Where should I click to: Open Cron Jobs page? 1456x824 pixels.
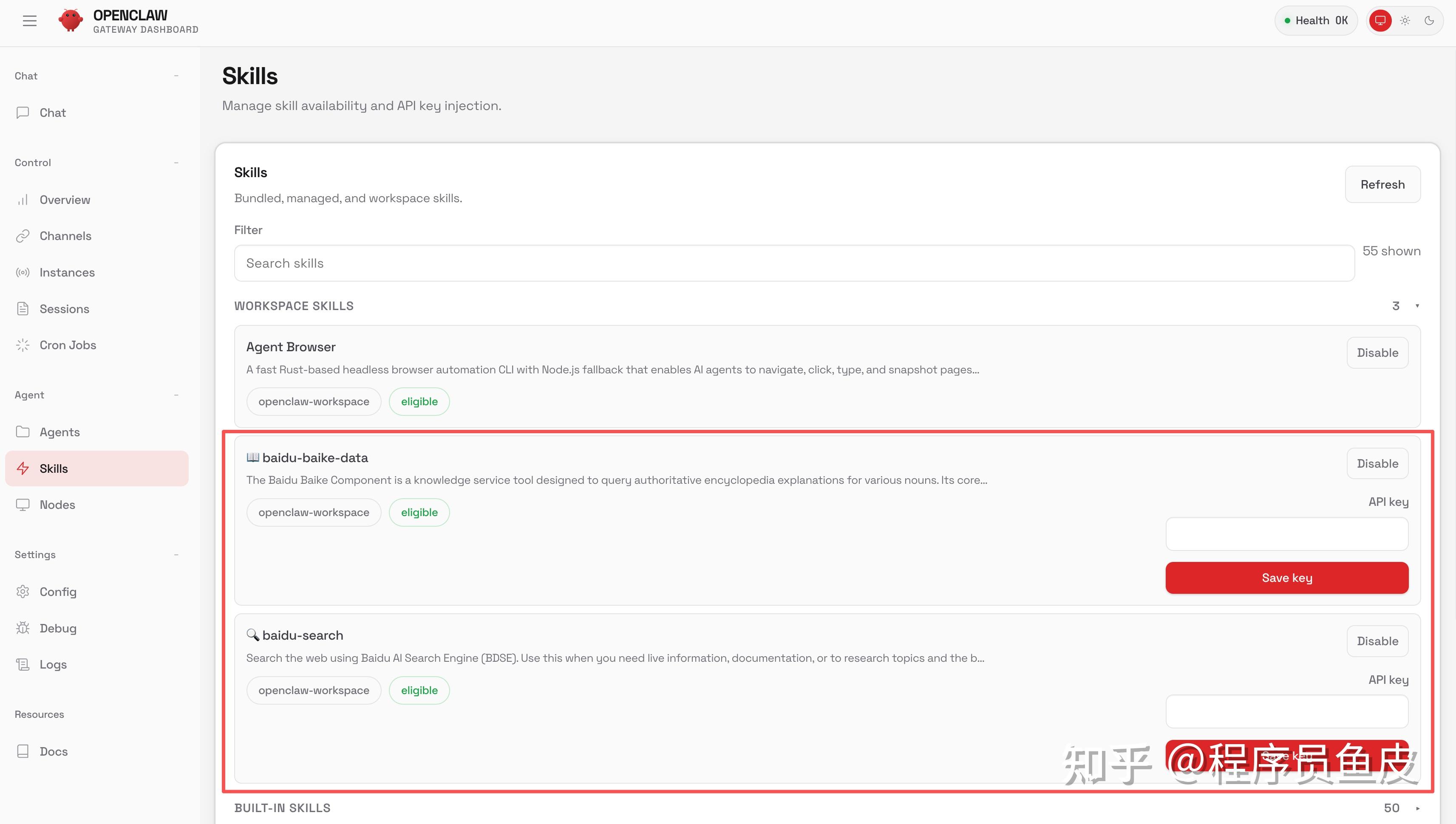[68, 345]
